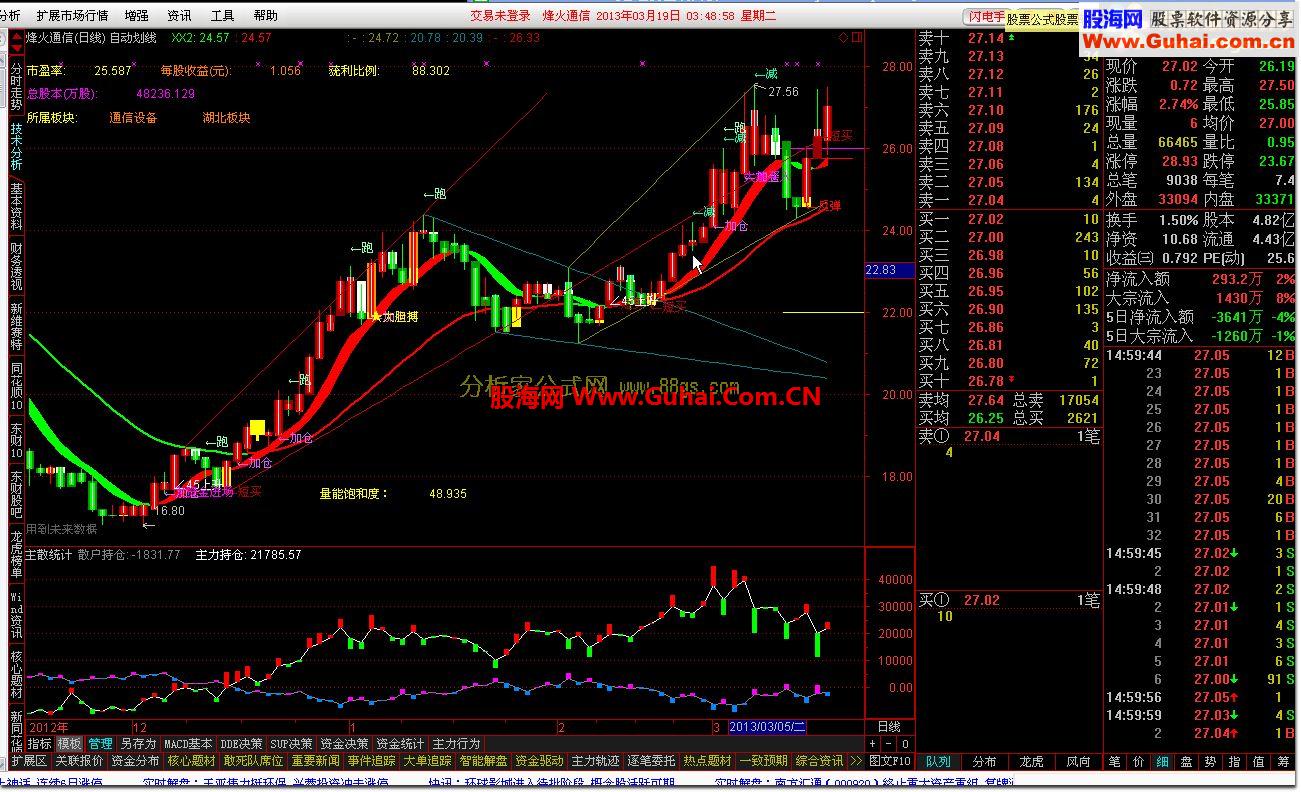The width and height of the screenshot is (1301, 792).
Task: Click the 卖一 27.04 order book row
Action: click(1009, 200)
